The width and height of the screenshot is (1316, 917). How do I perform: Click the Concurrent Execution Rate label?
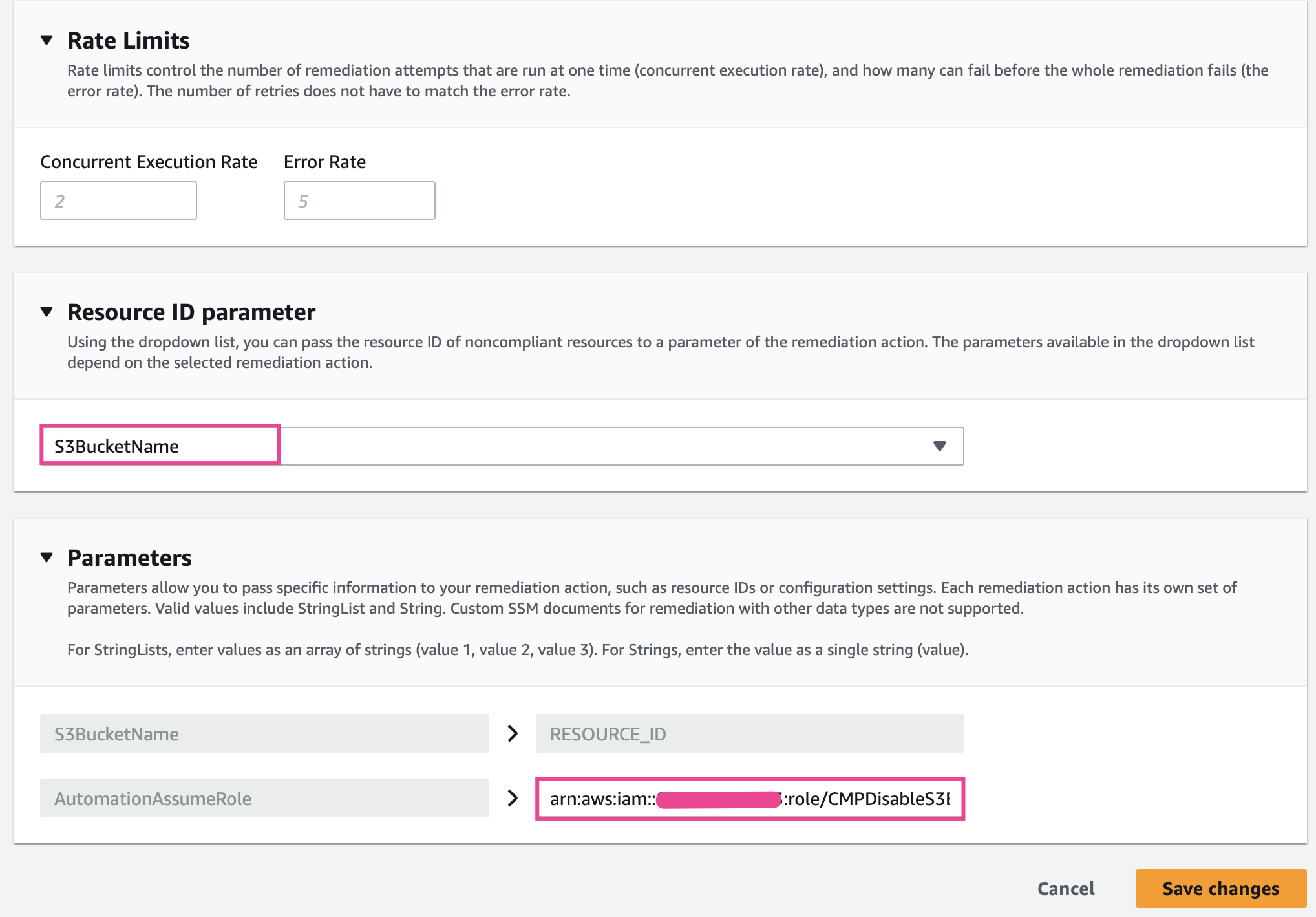coord(149,162)
